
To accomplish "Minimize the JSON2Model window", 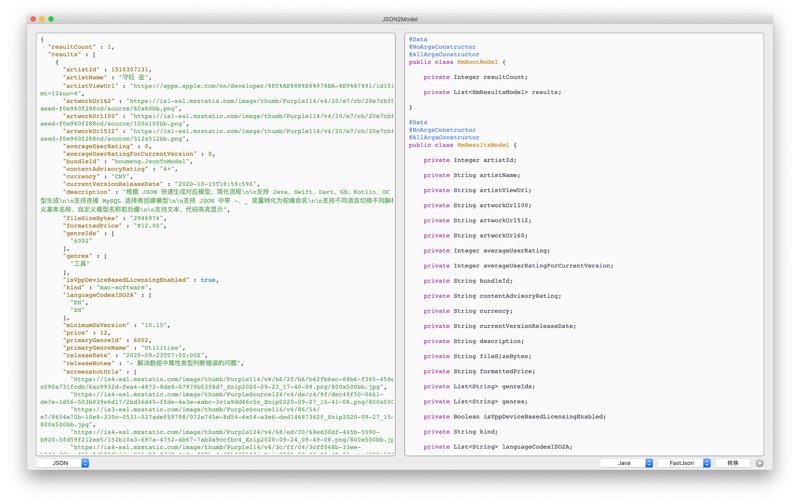I will tap(42, 19).
